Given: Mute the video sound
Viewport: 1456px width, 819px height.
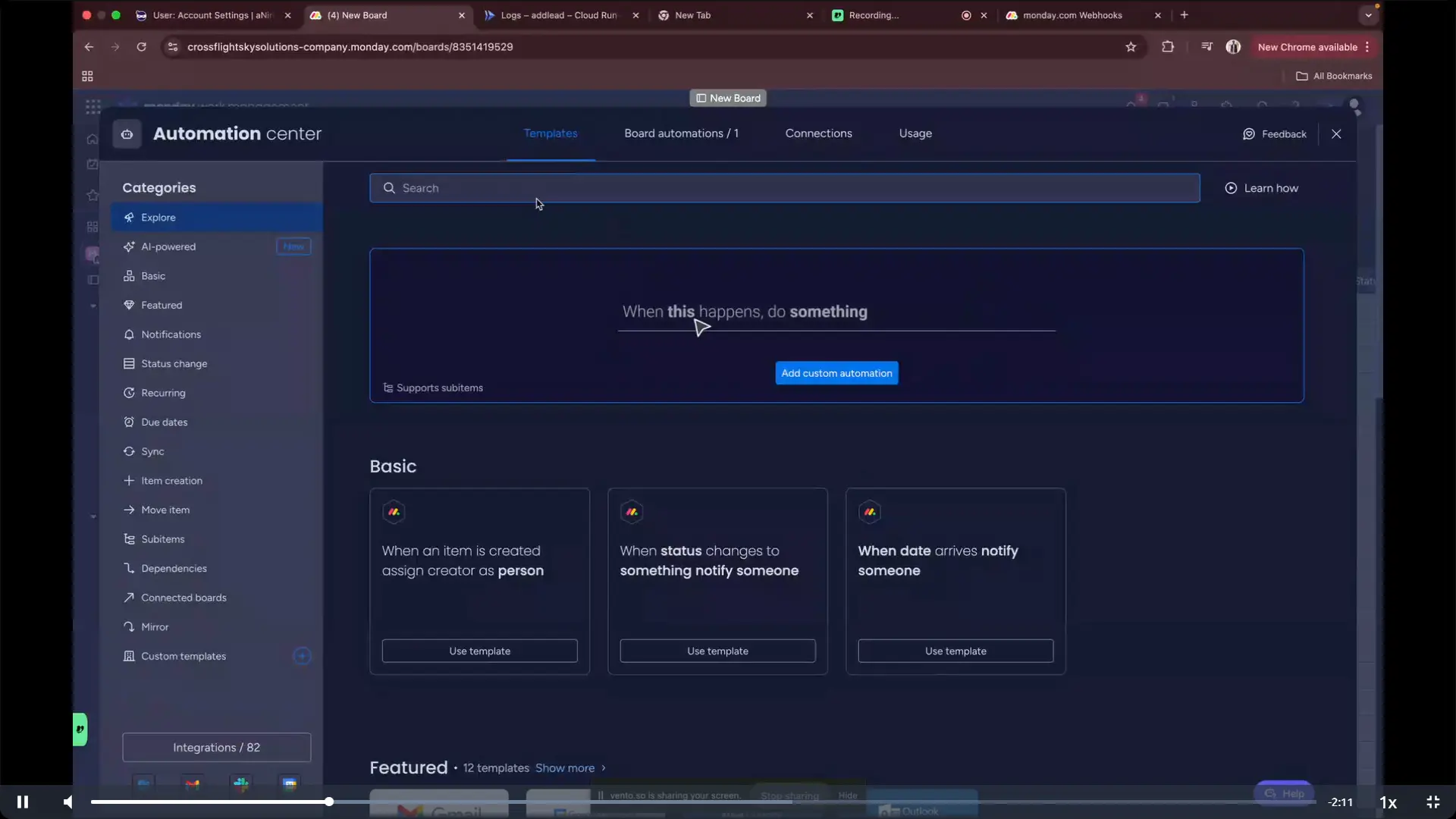Looking at the screenshot, I should point(68,802).
